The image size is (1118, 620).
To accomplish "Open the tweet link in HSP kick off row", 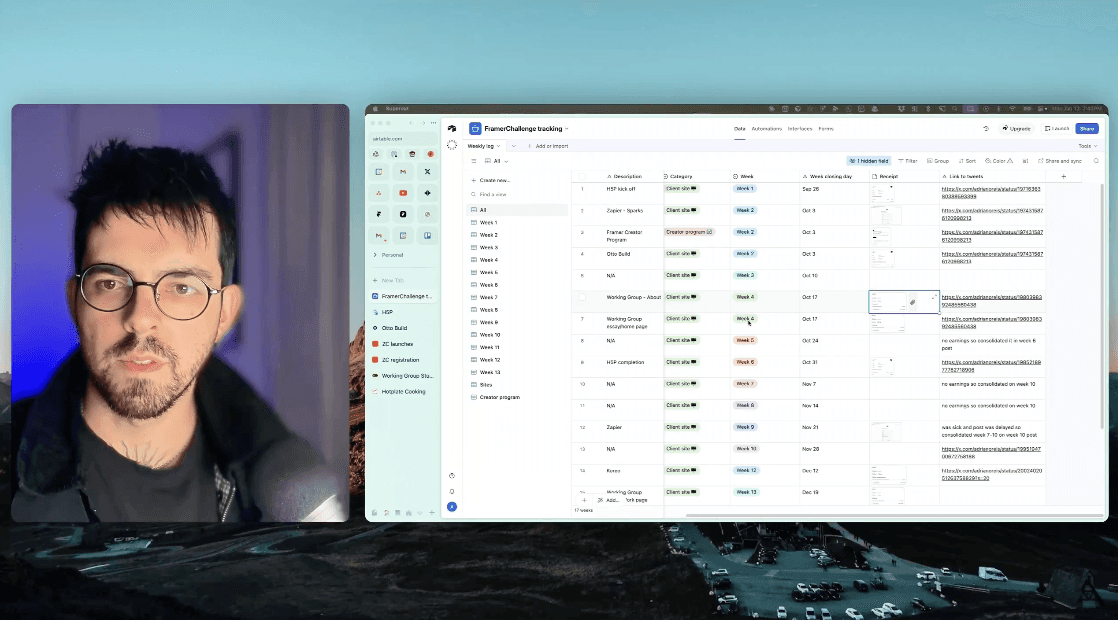I will pos(990,192).
